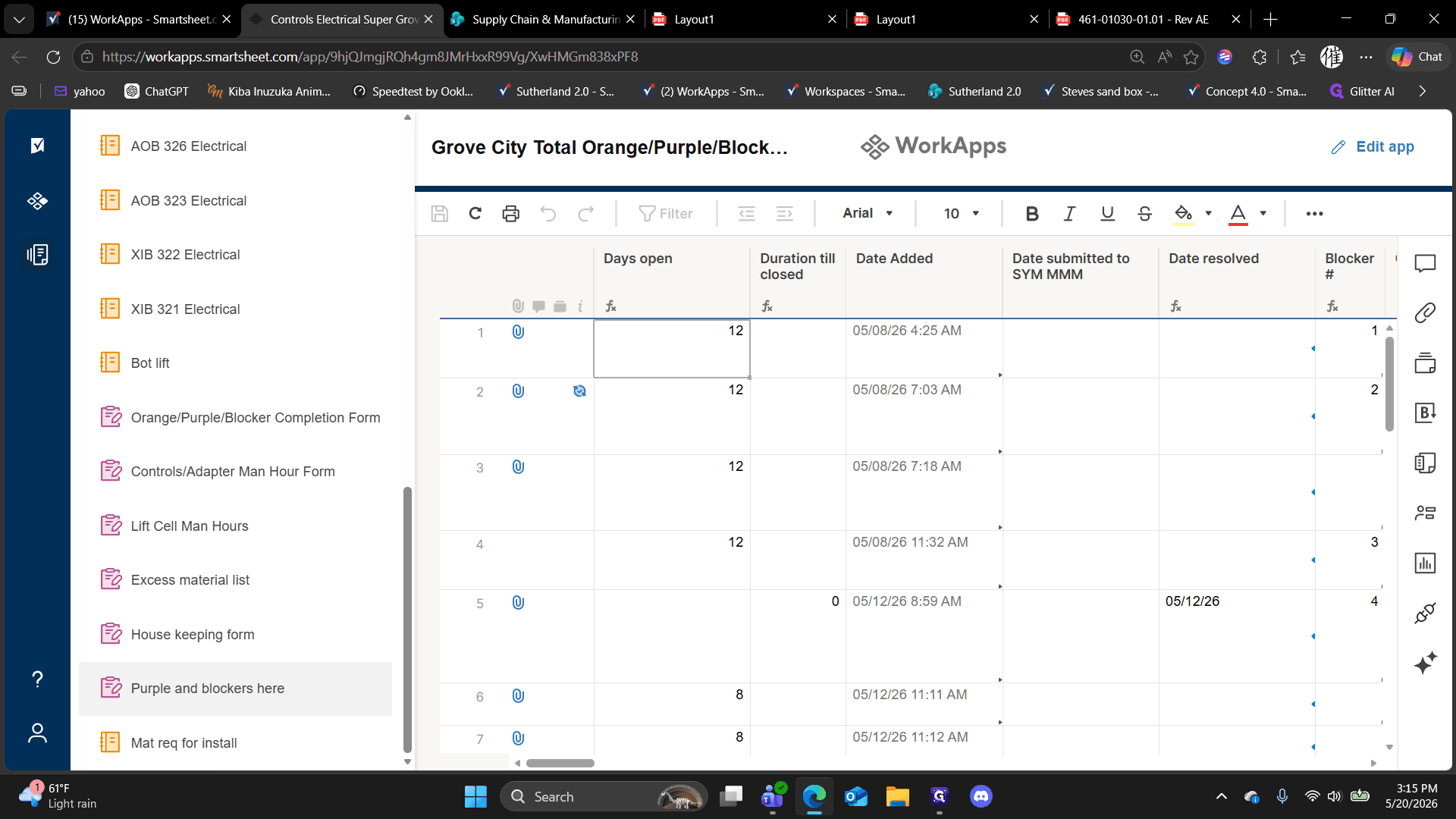Click the Save icon in sheet toolbar

(x=439, y=214)
